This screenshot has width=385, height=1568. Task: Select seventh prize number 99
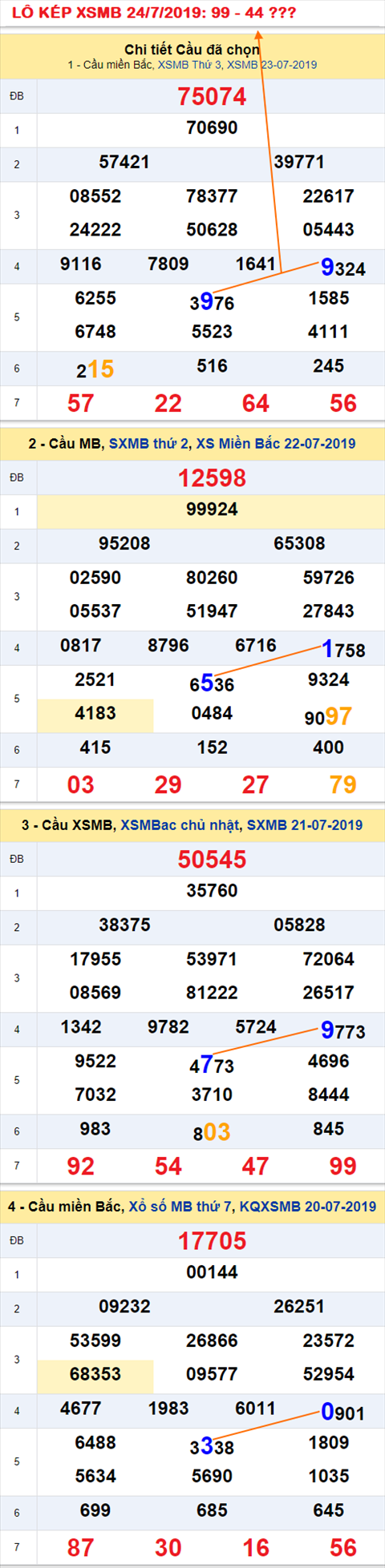[343, 1166]
